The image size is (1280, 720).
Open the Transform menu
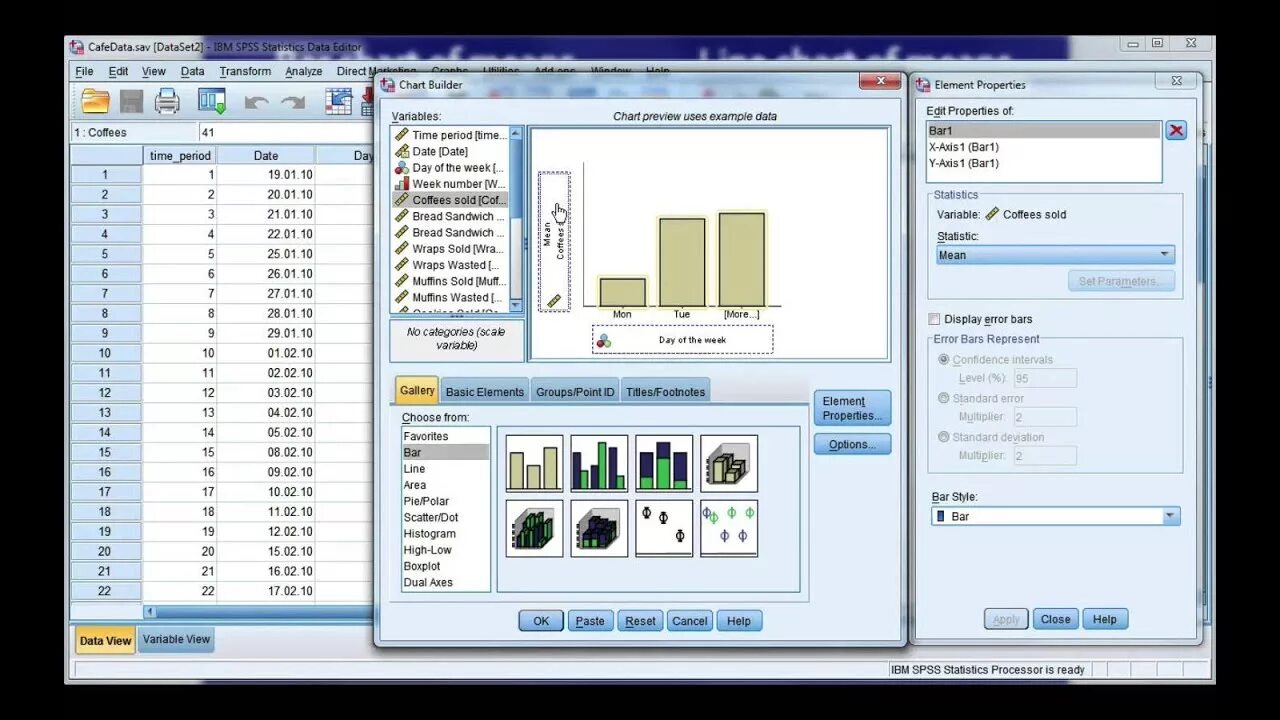point(245,71)
